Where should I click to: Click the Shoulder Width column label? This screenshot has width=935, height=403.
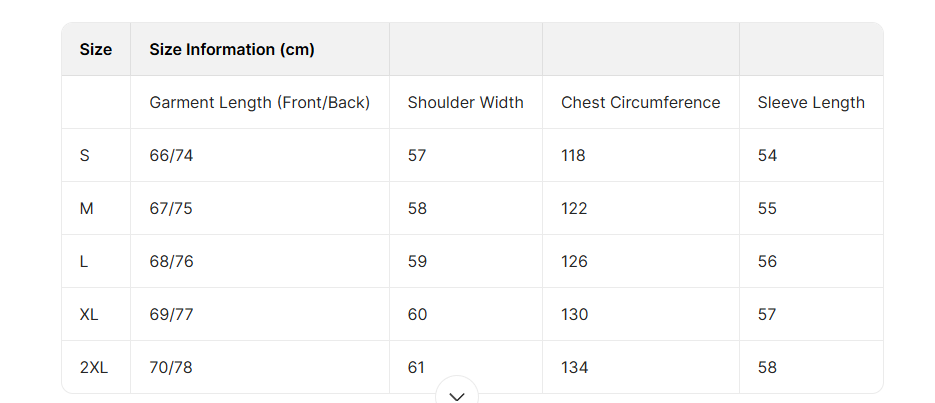point(465,102)
